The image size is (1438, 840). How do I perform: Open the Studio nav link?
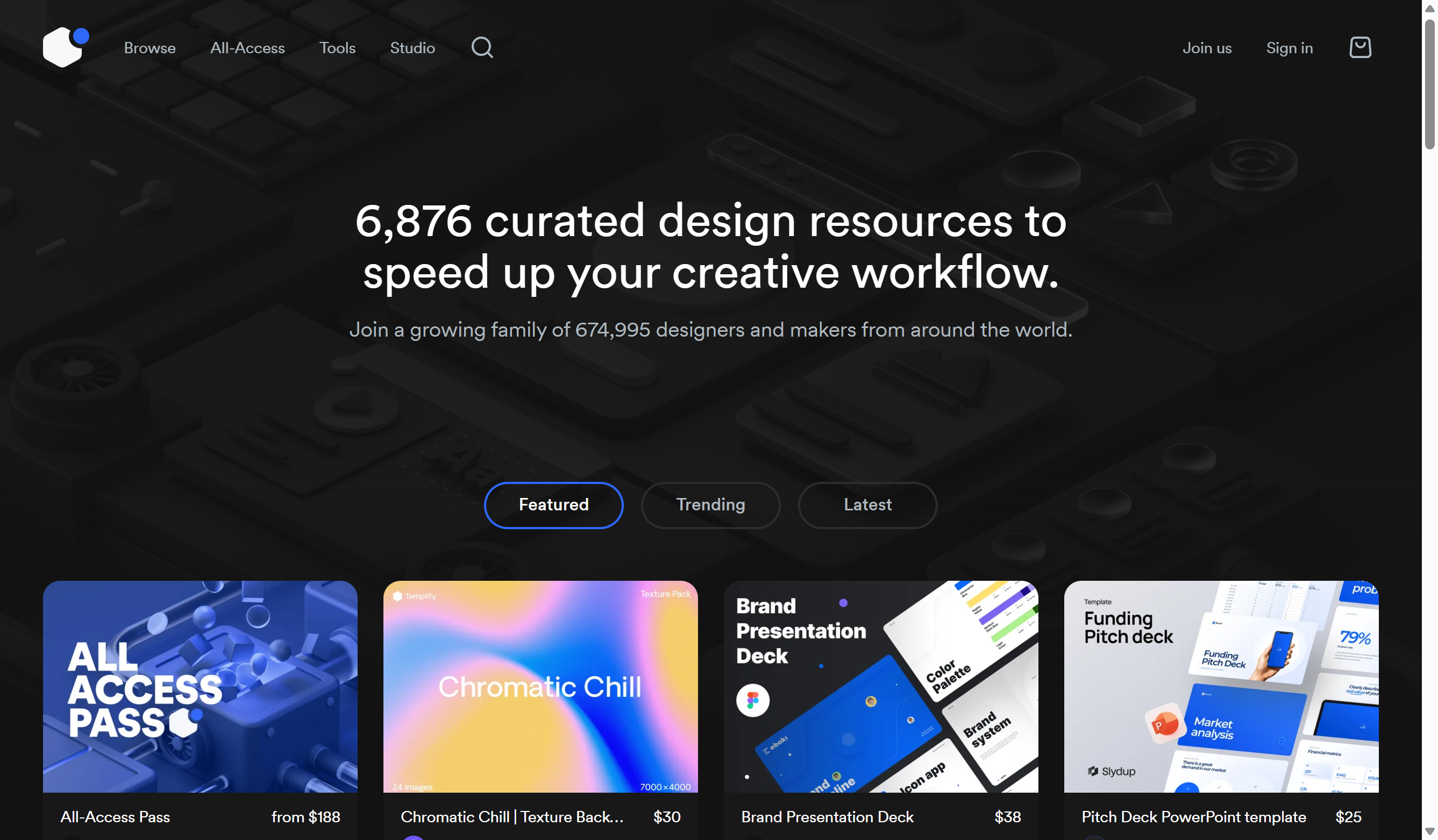click(412, 48)
